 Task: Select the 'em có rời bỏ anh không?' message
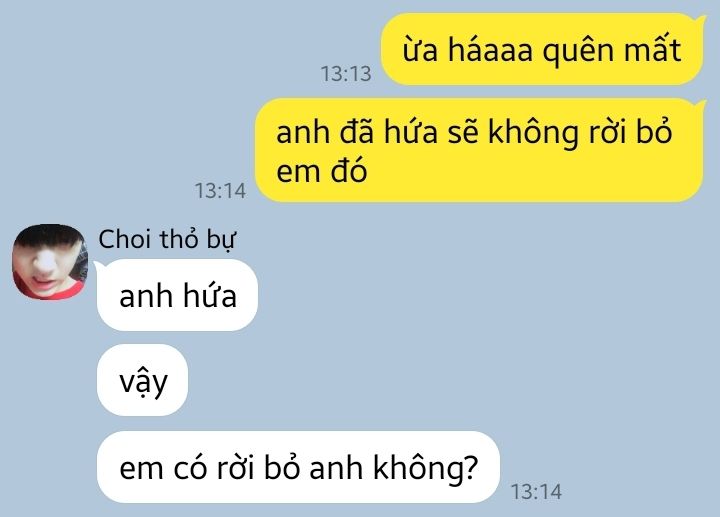tap(298, 467)
